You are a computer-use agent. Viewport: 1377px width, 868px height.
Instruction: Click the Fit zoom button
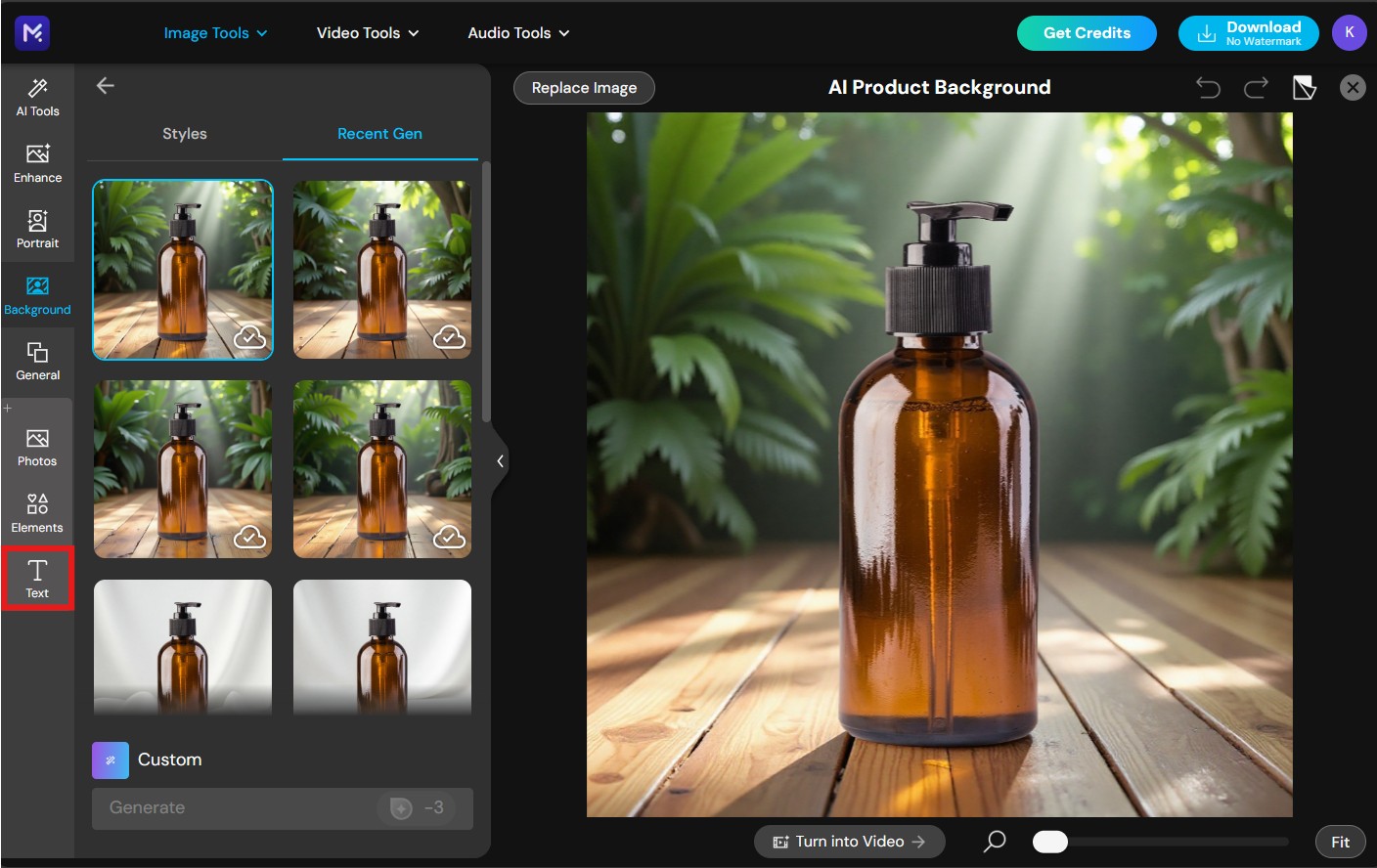pyautogui.click(x=1340, y=842)
